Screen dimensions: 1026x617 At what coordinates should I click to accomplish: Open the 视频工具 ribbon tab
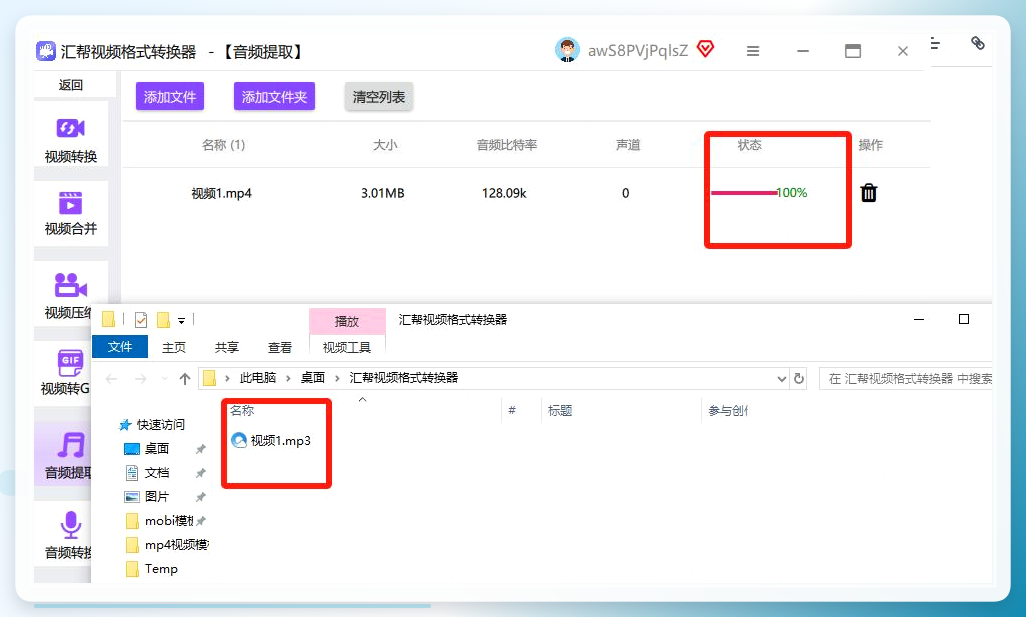point(347,347)
